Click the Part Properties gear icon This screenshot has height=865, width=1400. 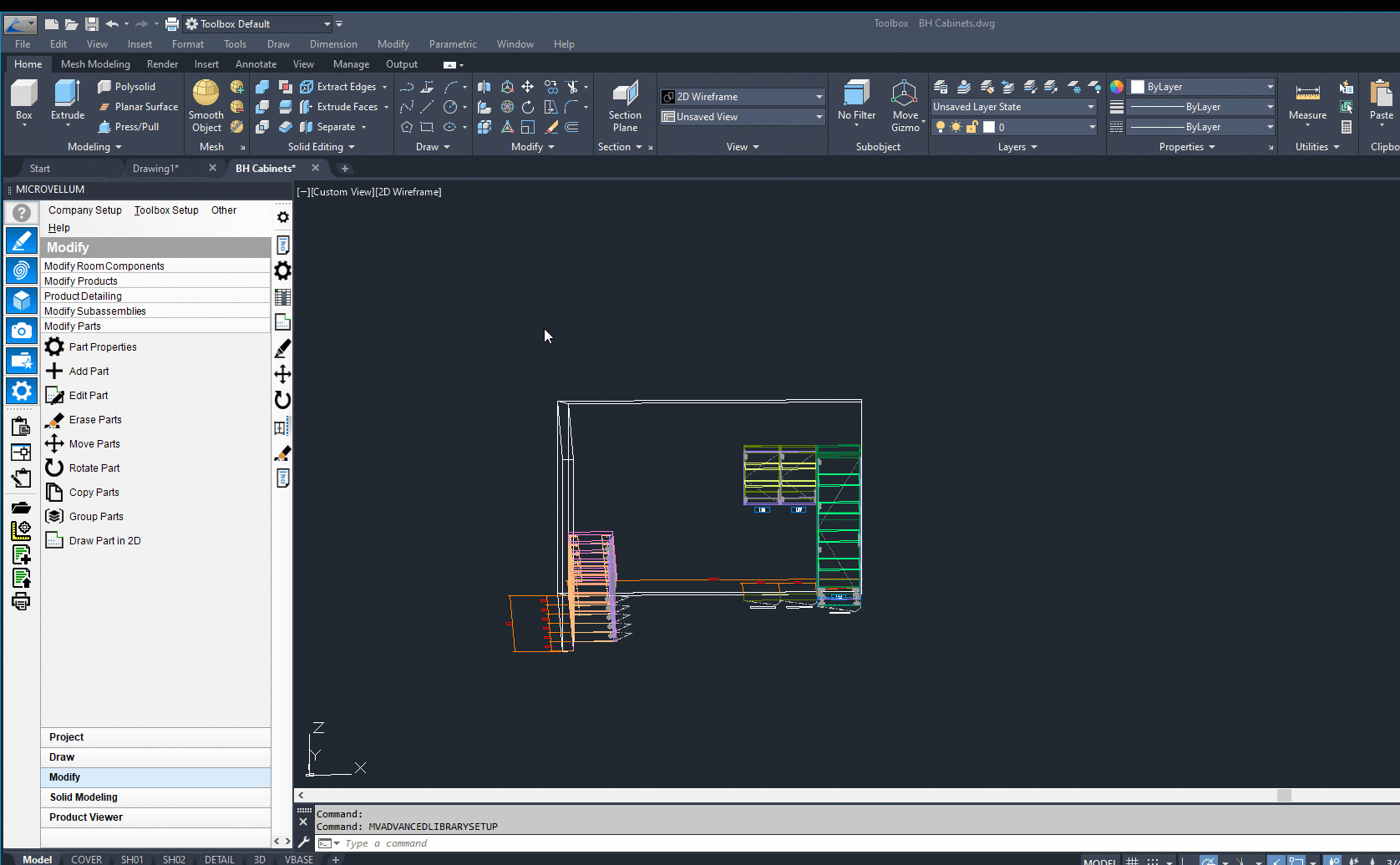click(x=54, y=347)
